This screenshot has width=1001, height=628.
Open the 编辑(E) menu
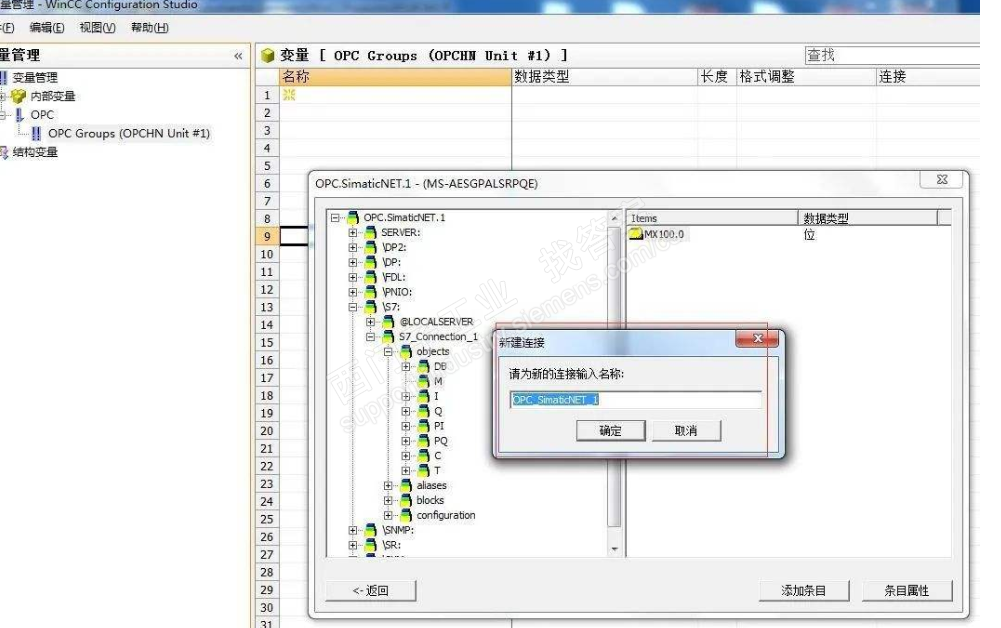[x=47, y=27]
